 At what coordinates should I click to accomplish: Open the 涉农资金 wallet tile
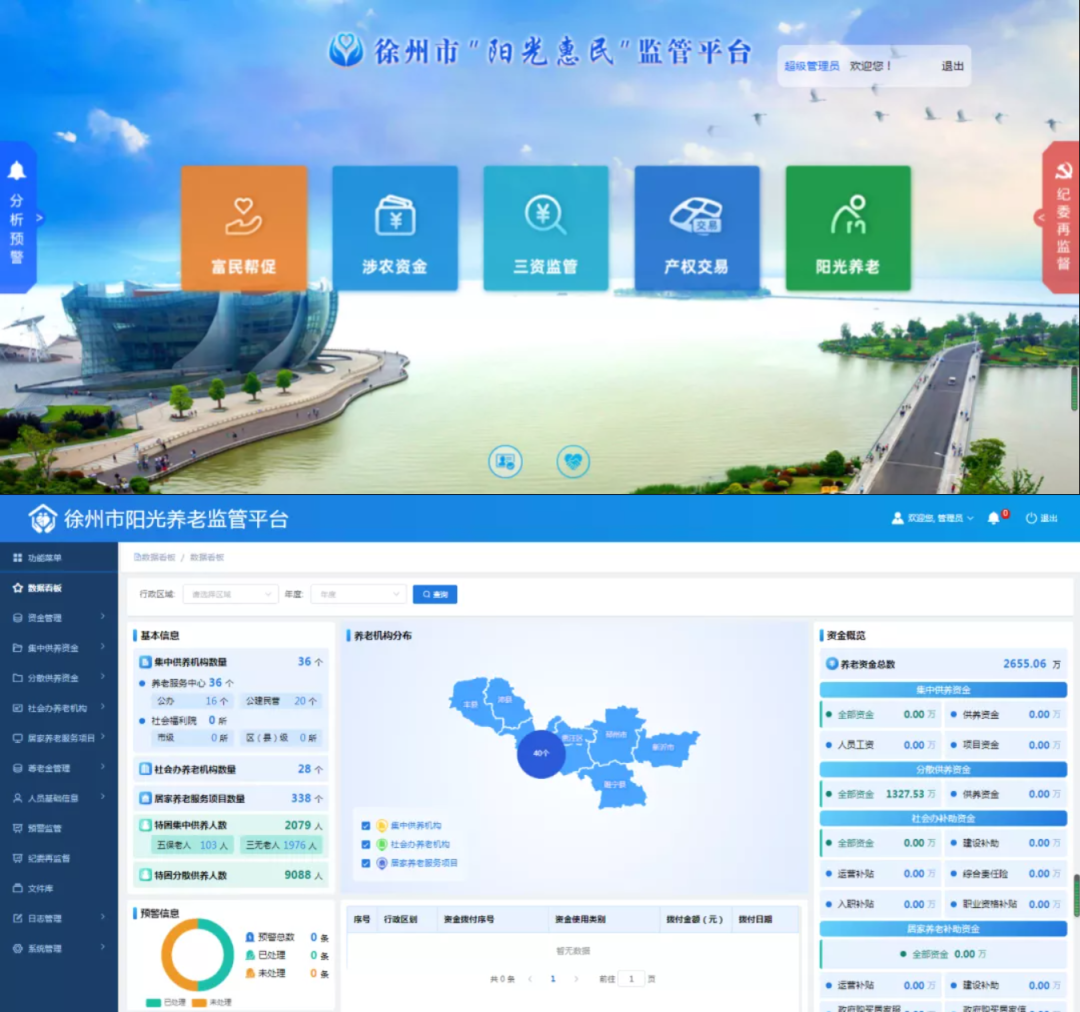point(395,228)
